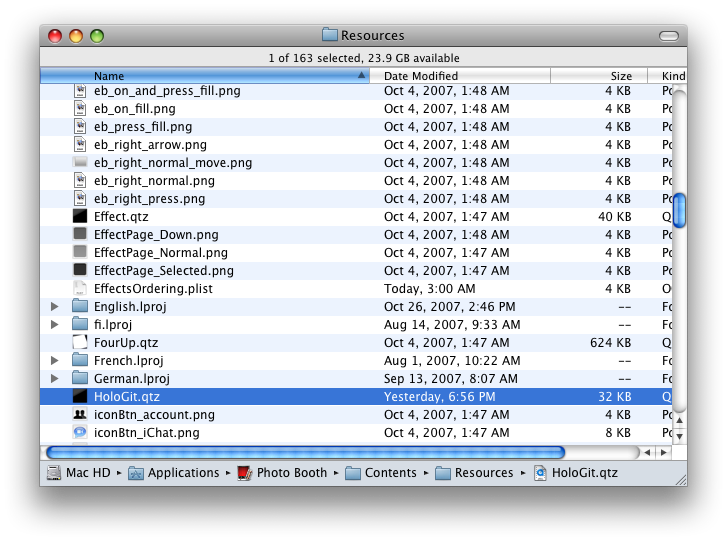Viewport: 727px width, 541px height.
Task: Click the EffectsOrdering.plist document icon
Action: click(x=80, y=288)
